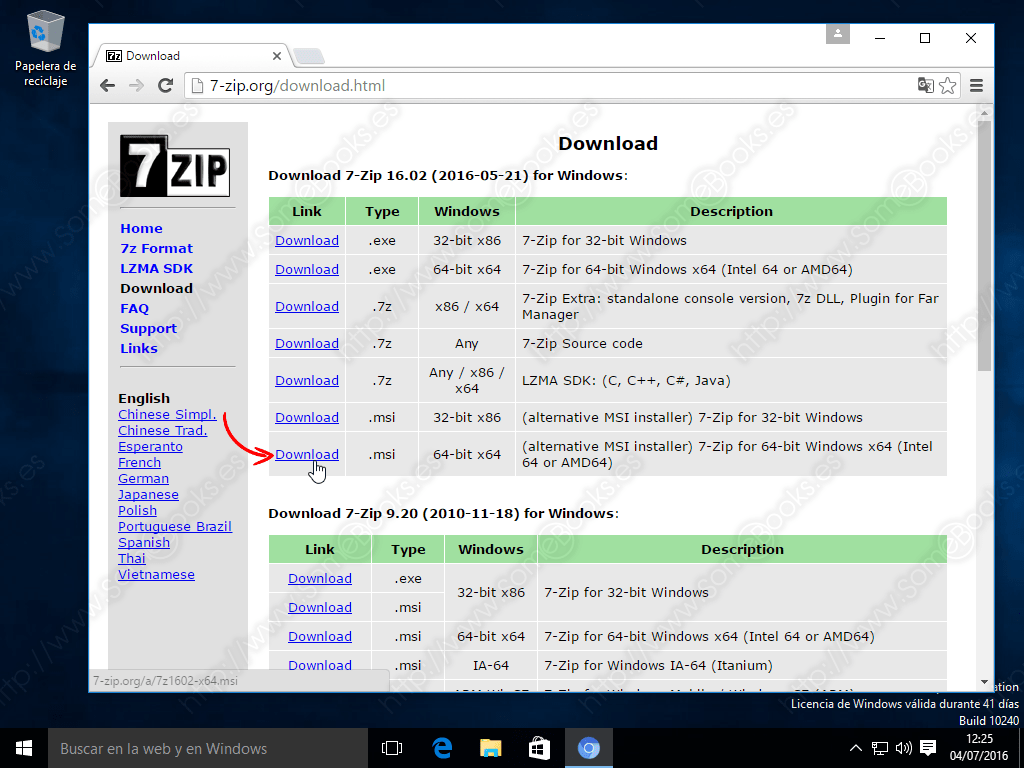1024x768 pixels.
Task: Open the Spanish language version
Action: (144, 542)
